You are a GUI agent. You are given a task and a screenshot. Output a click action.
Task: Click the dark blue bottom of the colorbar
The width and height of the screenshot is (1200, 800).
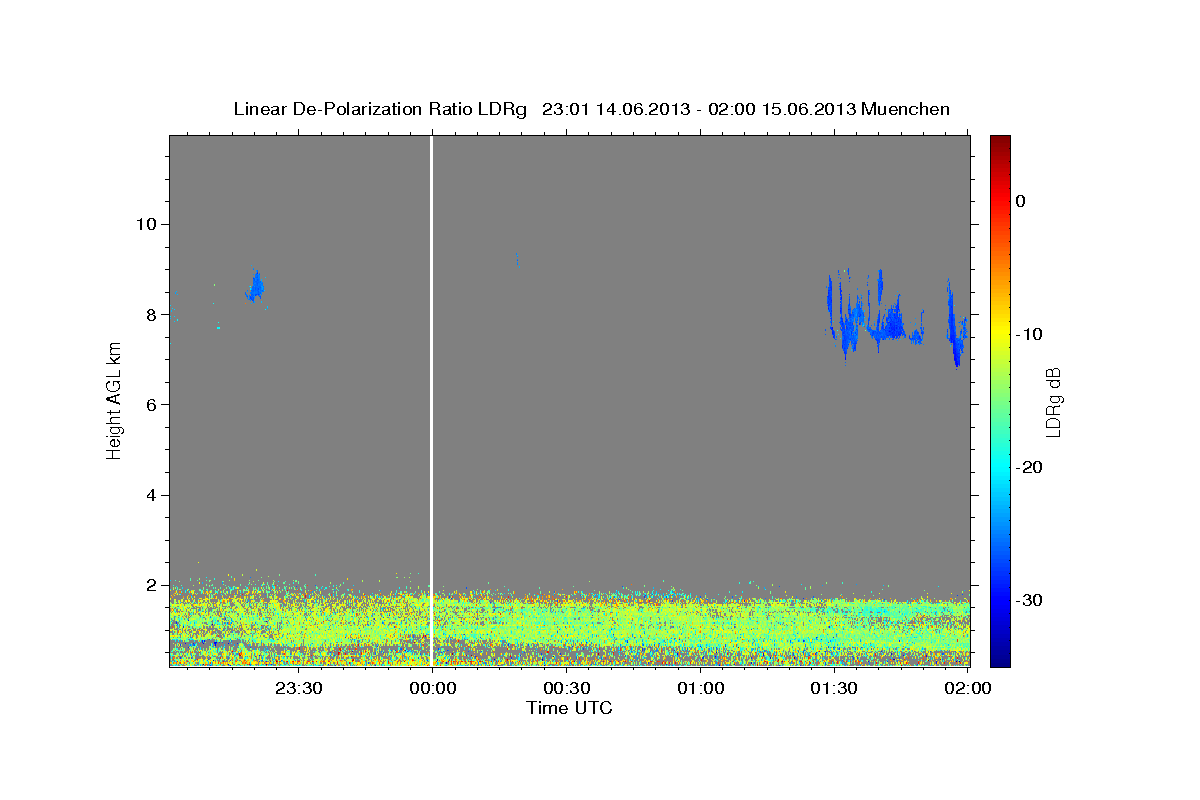pyautogui.click(x=1000, y=657)
